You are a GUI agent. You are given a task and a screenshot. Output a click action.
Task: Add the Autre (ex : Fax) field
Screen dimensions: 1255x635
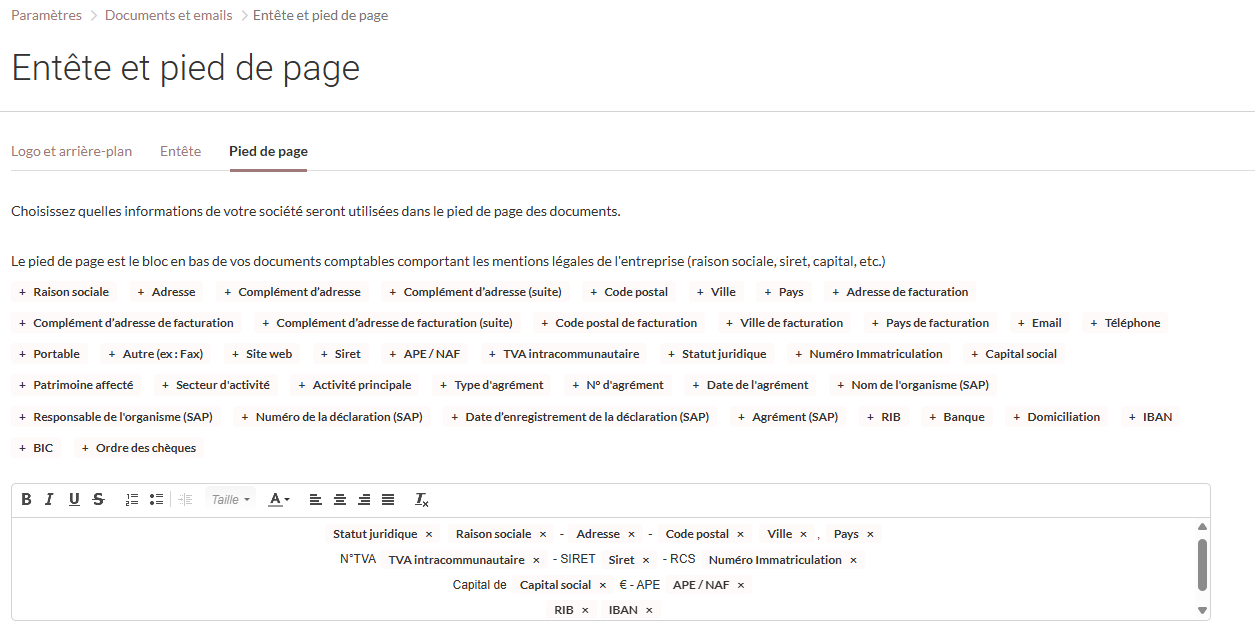155,354
